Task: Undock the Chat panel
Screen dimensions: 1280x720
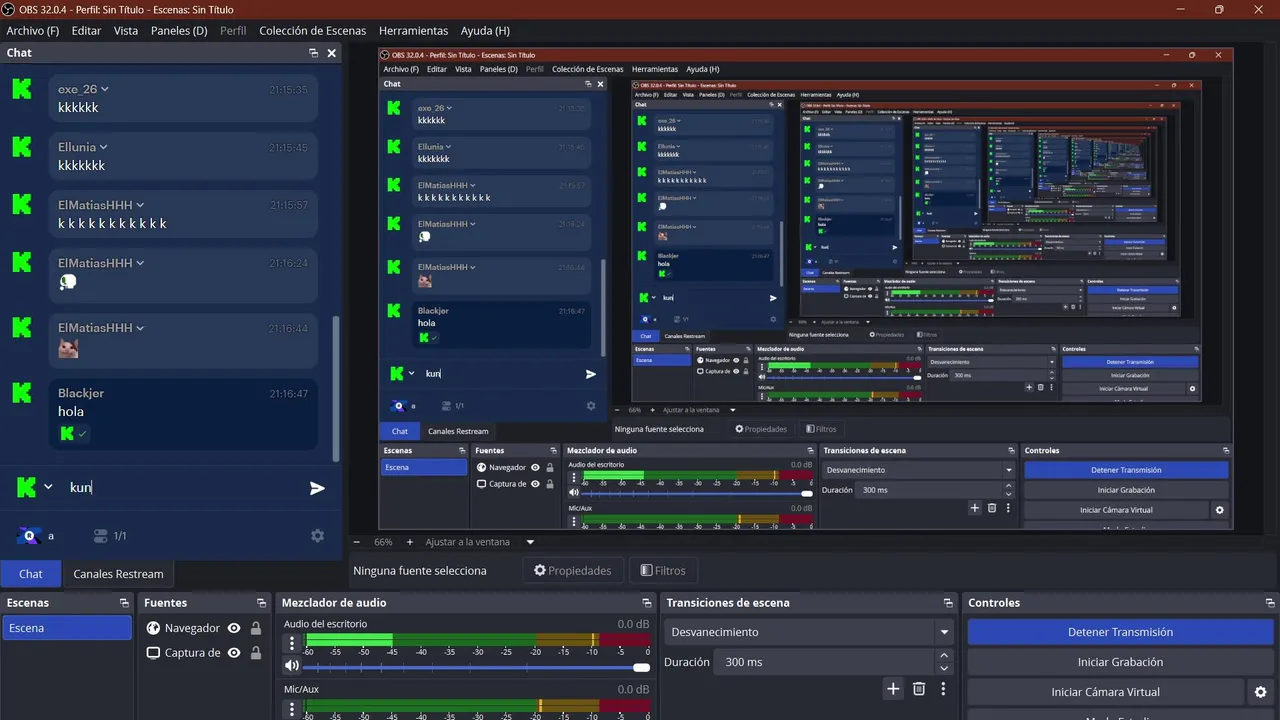Action: 313,53
